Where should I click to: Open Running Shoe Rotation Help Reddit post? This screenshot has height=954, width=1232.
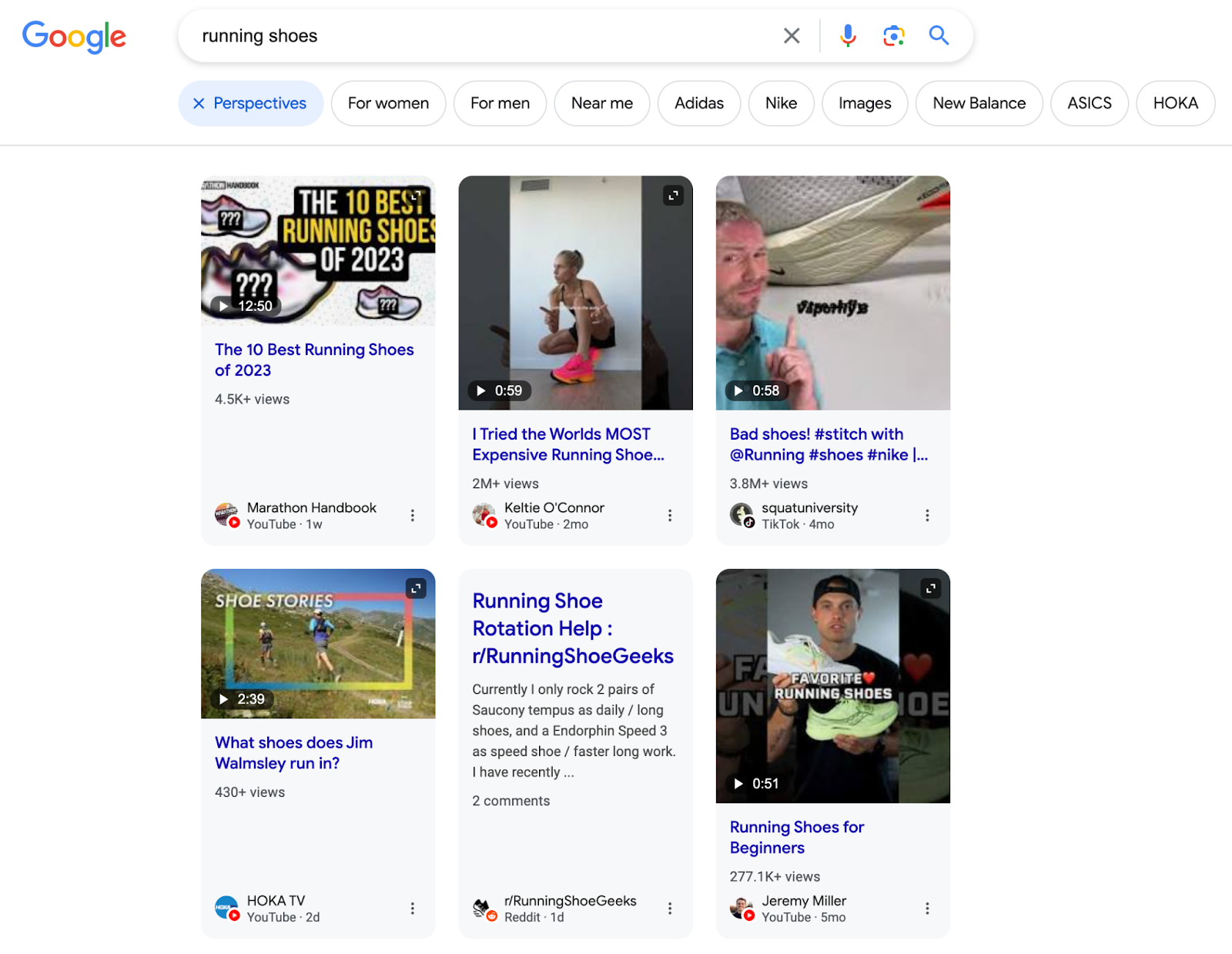572,628
